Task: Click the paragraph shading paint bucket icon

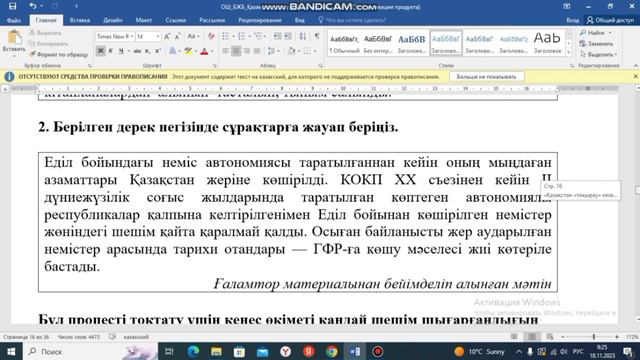Action: pyautogui.click(x=291, y=51)
